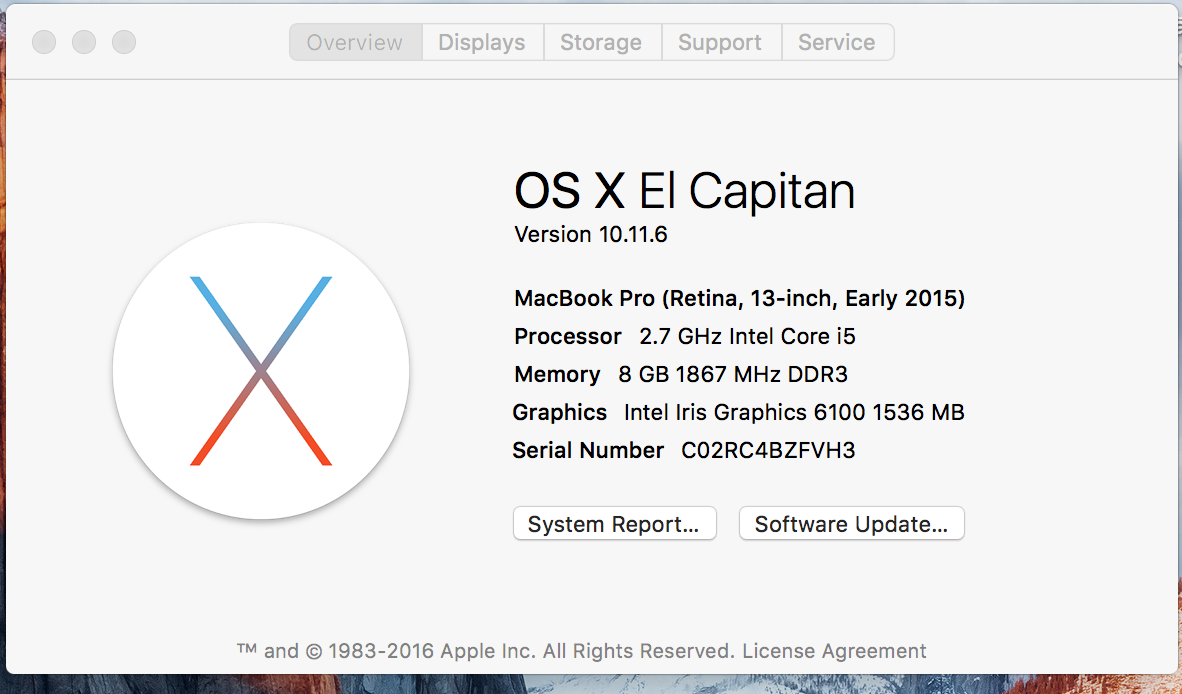Viewport: 1182px width, 694px height.
Task: Close the About This Mac window
Action: pyautogui.click(x=45, y=42)
